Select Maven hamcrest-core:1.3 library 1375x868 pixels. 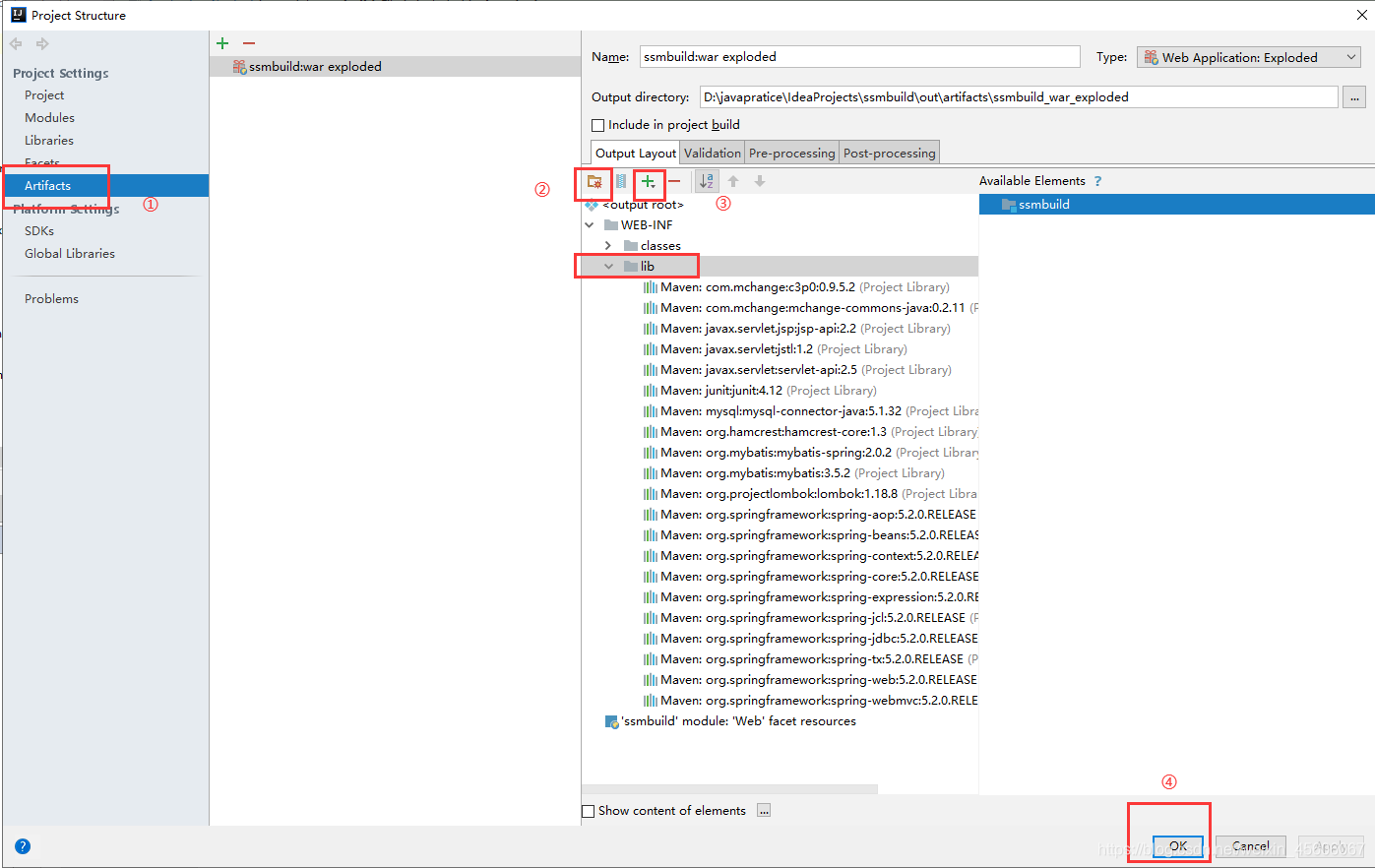(x=810, y=432)
